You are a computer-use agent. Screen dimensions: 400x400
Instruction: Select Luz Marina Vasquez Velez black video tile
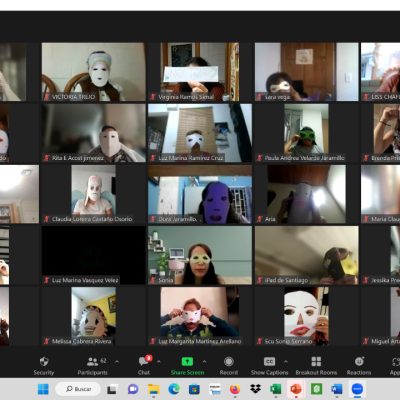point(94,255)
